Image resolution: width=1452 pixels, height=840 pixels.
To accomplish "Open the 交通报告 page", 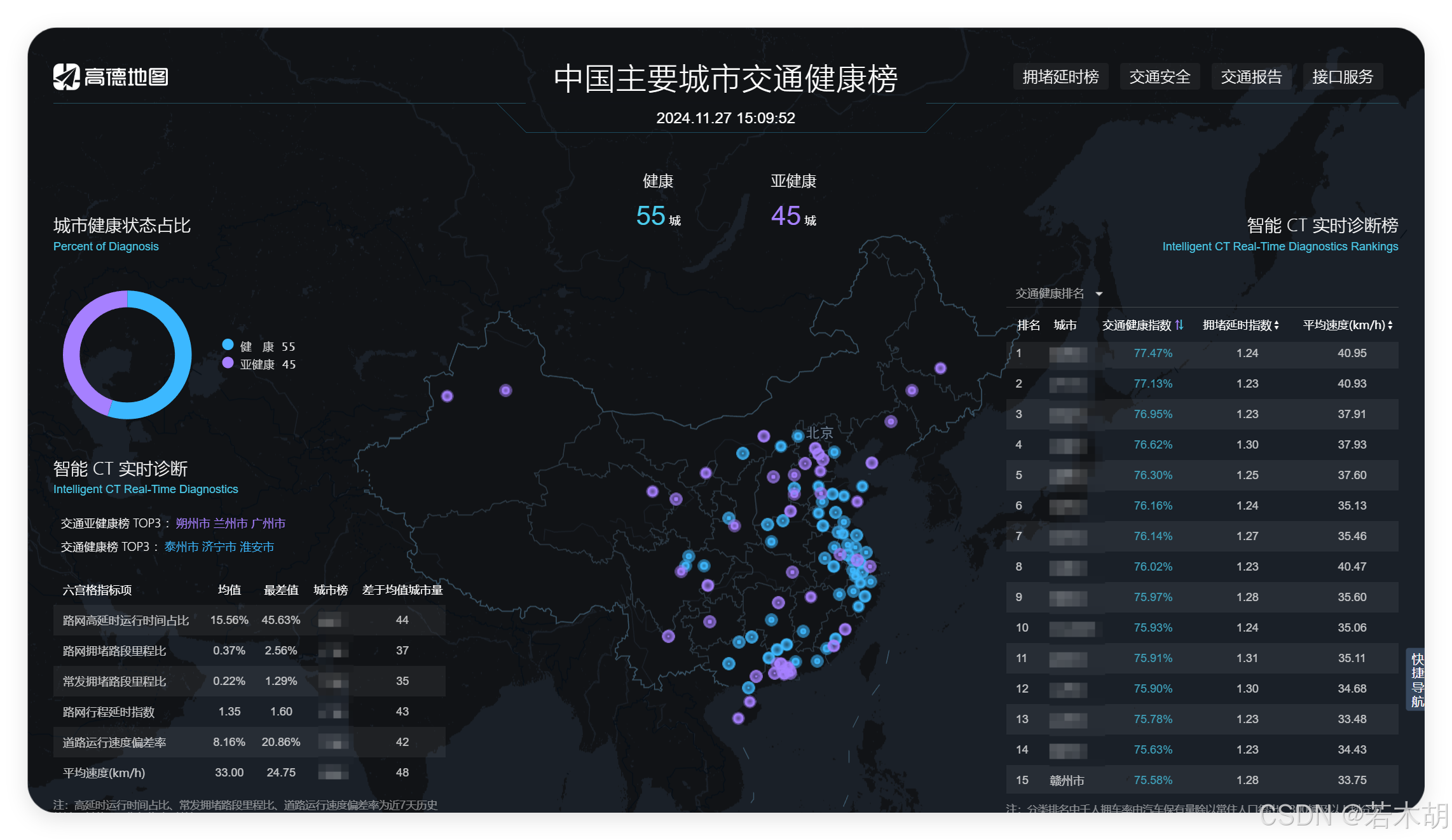I will 1251,77.
